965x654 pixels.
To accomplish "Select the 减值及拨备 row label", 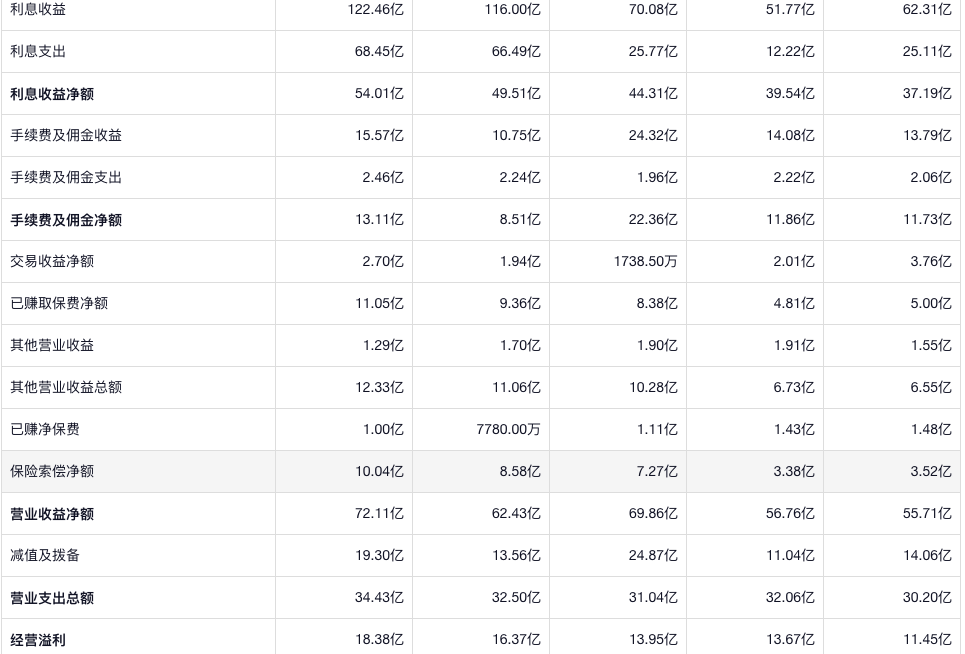I will click(x=45, y=555).
